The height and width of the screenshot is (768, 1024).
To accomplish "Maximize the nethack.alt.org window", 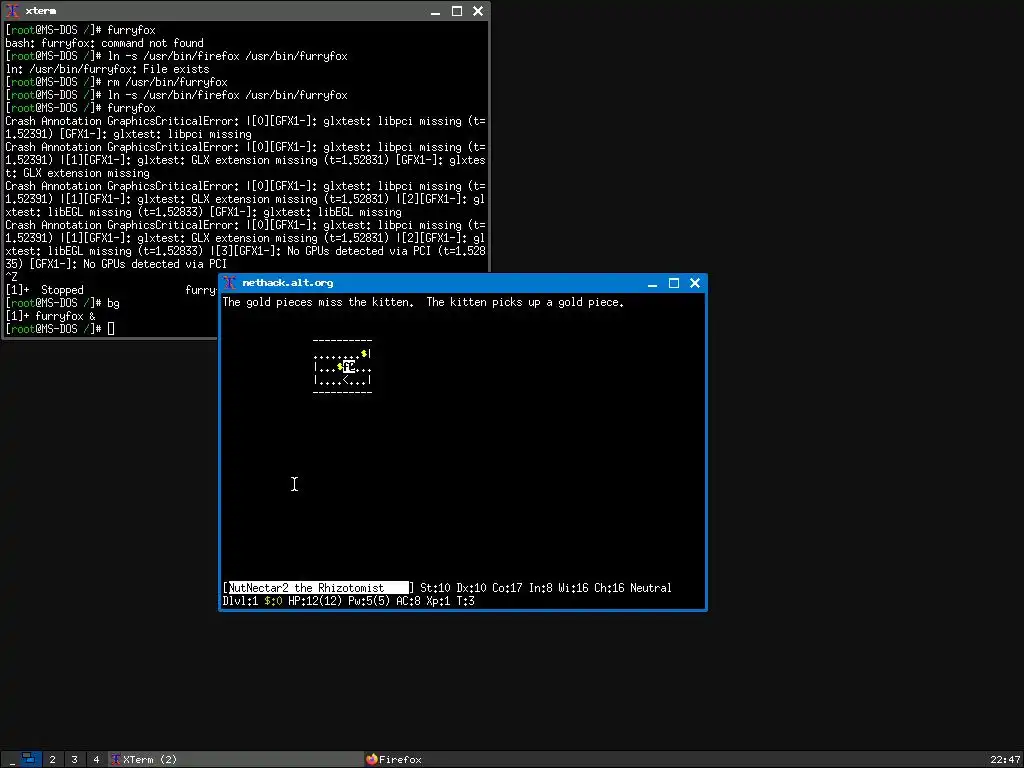I will (x=674, y=283).
